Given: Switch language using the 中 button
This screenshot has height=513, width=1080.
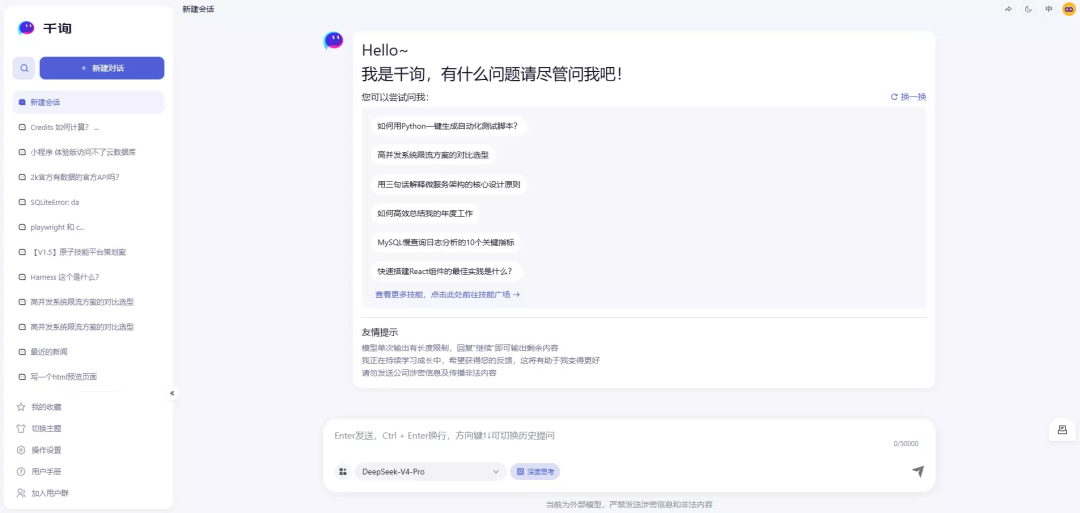Looking at the screenshot, I should point(1048,9).
